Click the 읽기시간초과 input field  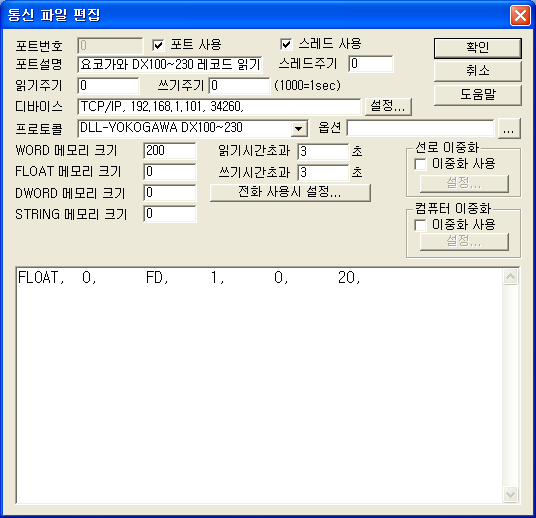coord(323,152)
